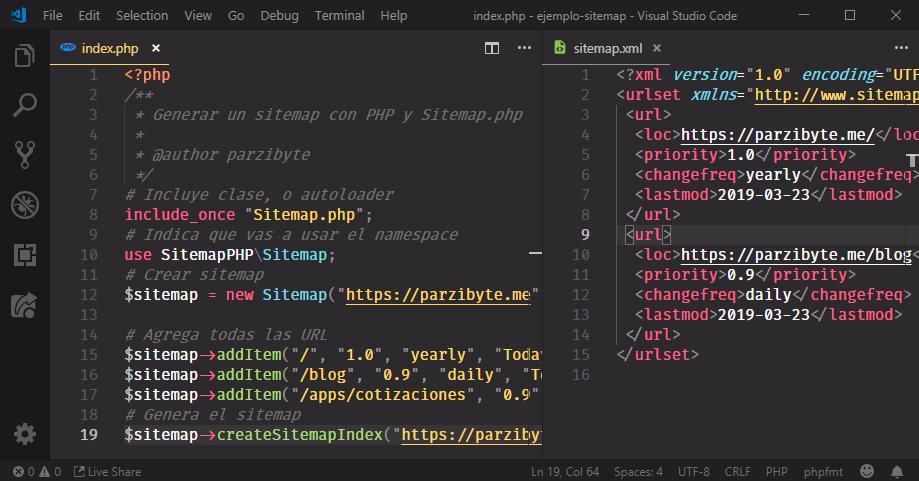Image resolution: width=919 pixels, height=481 pixels.
Task: Open the Source Control view
Action: click(x=25, y=155)
